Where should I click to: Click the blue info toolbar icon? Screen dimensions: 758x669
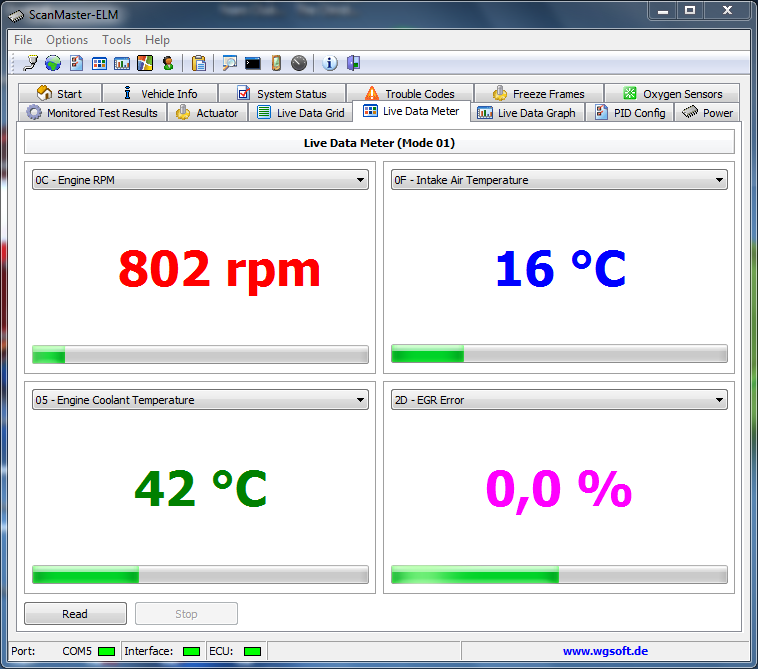(x=330, y=63)
